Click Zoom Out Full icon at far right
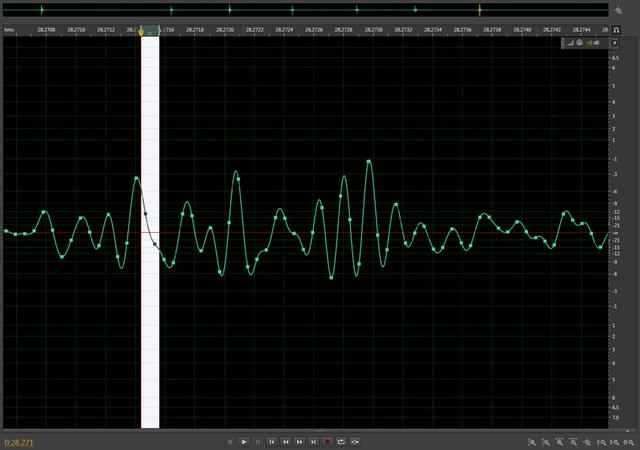The image size is (640, 450). click(629, 441)
